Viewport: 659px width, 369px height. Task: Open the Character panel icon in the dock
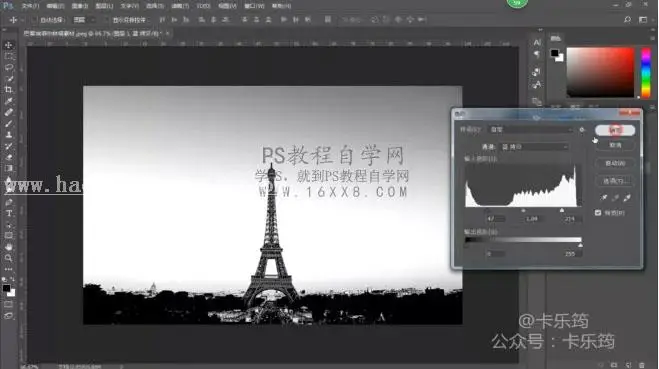coord(537,43)
